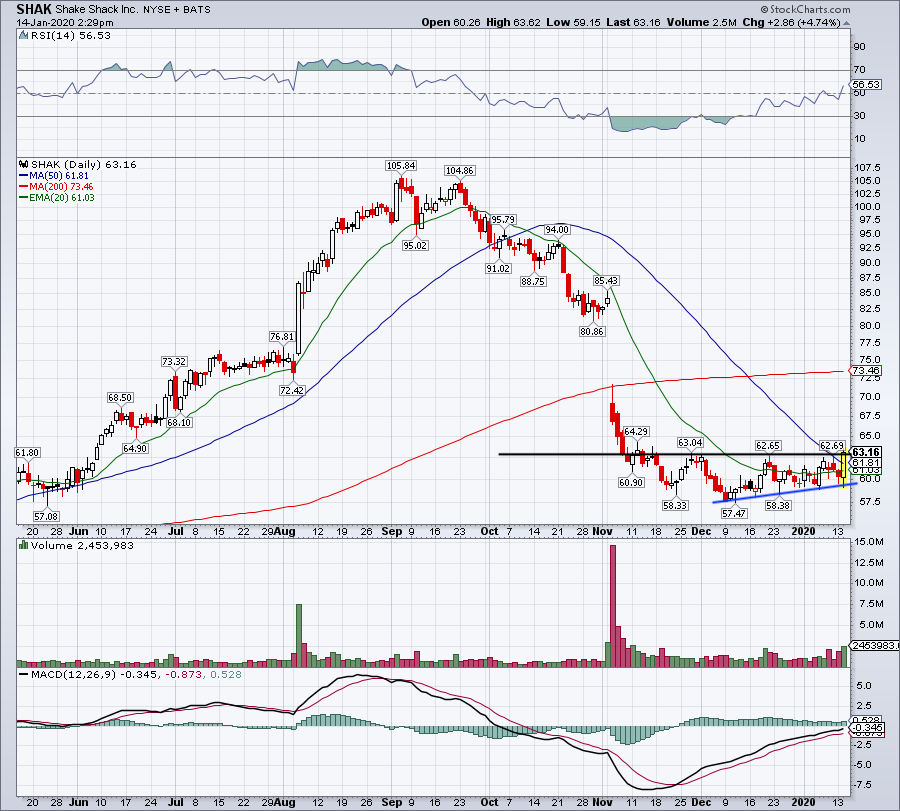
Task: Click the 95.02 low price label
Action: point(415,245)
